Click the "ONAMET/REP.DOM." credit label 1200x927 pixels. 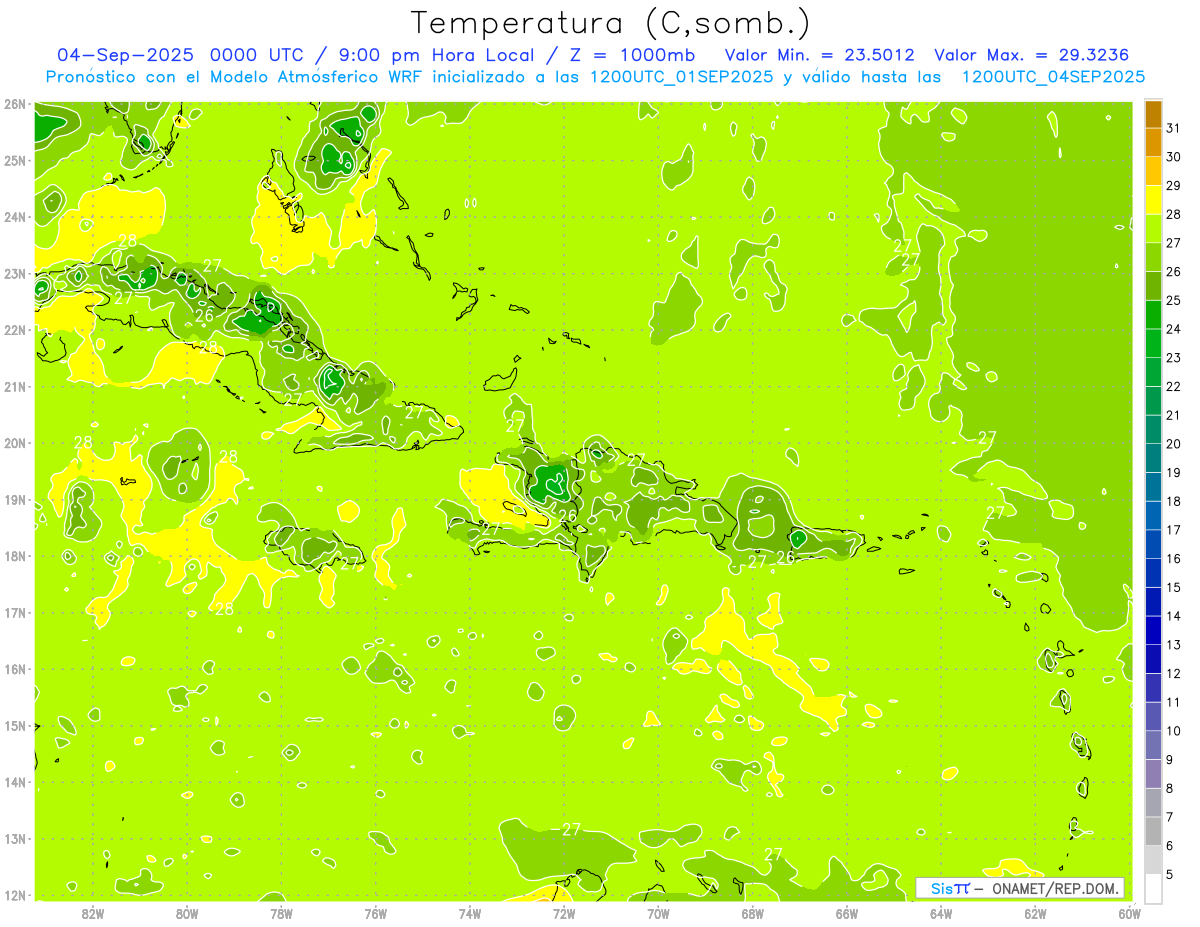point(1055,888)
